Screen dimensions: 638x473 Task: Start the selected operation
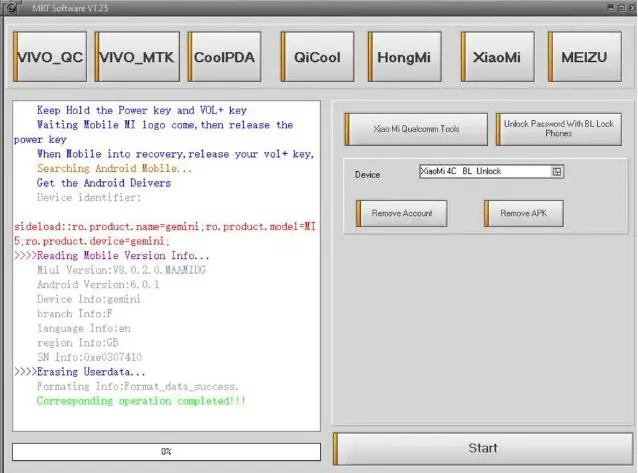[x=483, y=449]
